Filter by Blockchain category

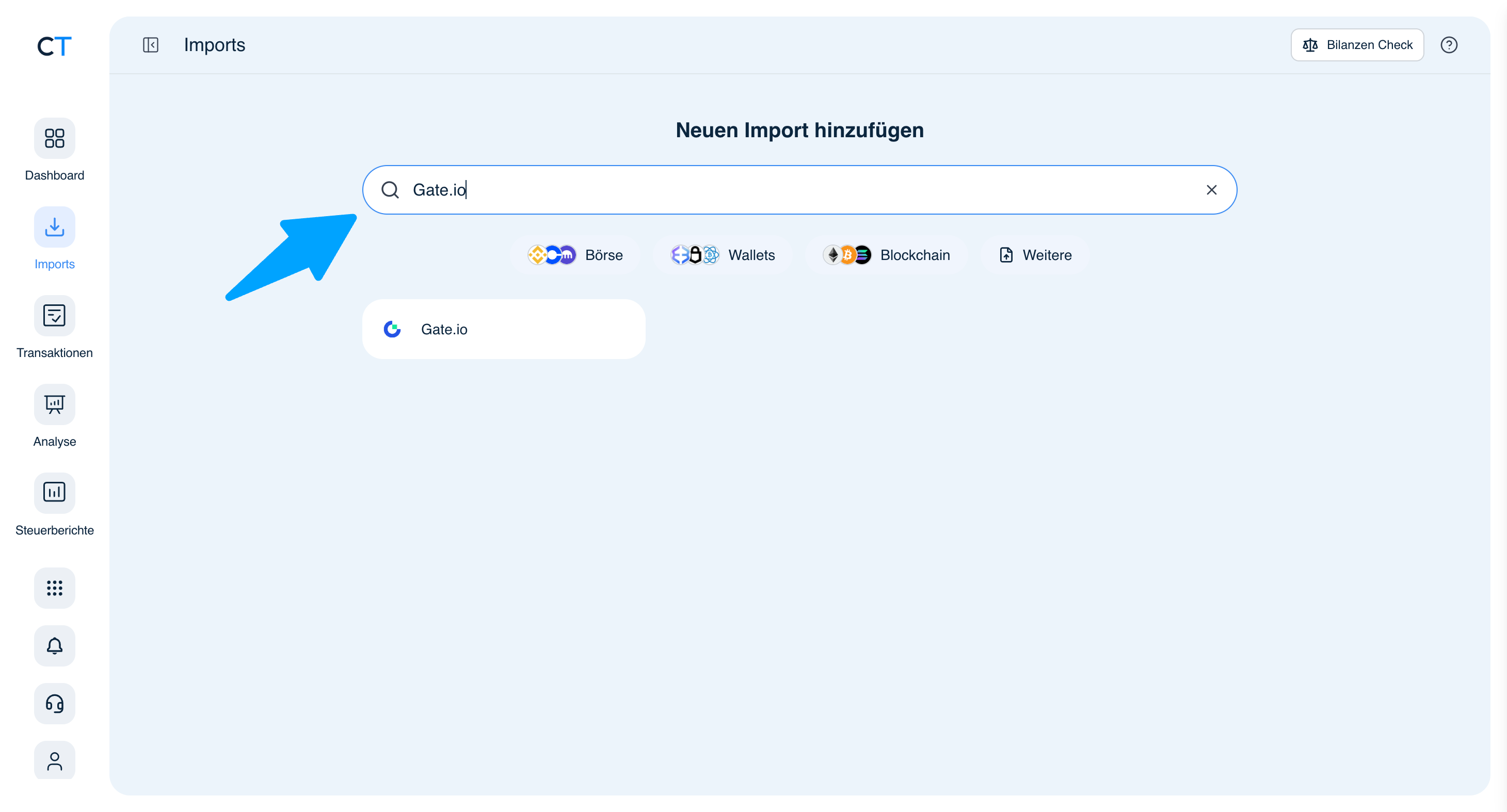click(x=886, y=255)
